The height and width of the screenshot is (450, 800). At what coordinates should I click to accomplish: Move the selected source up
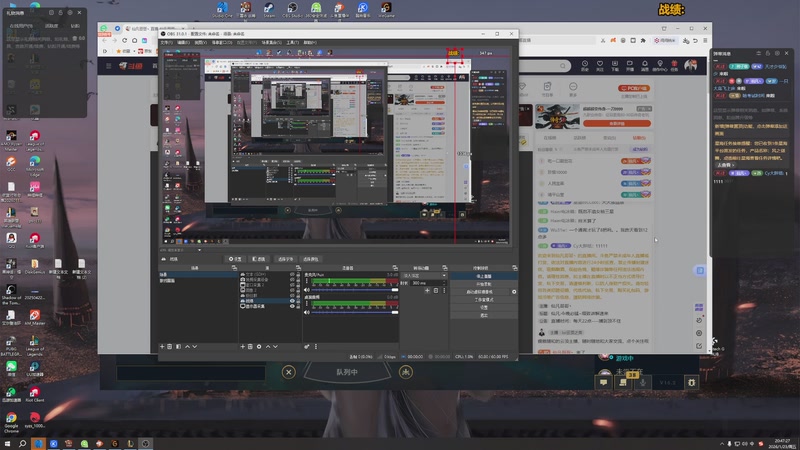(x=268, y=346)
